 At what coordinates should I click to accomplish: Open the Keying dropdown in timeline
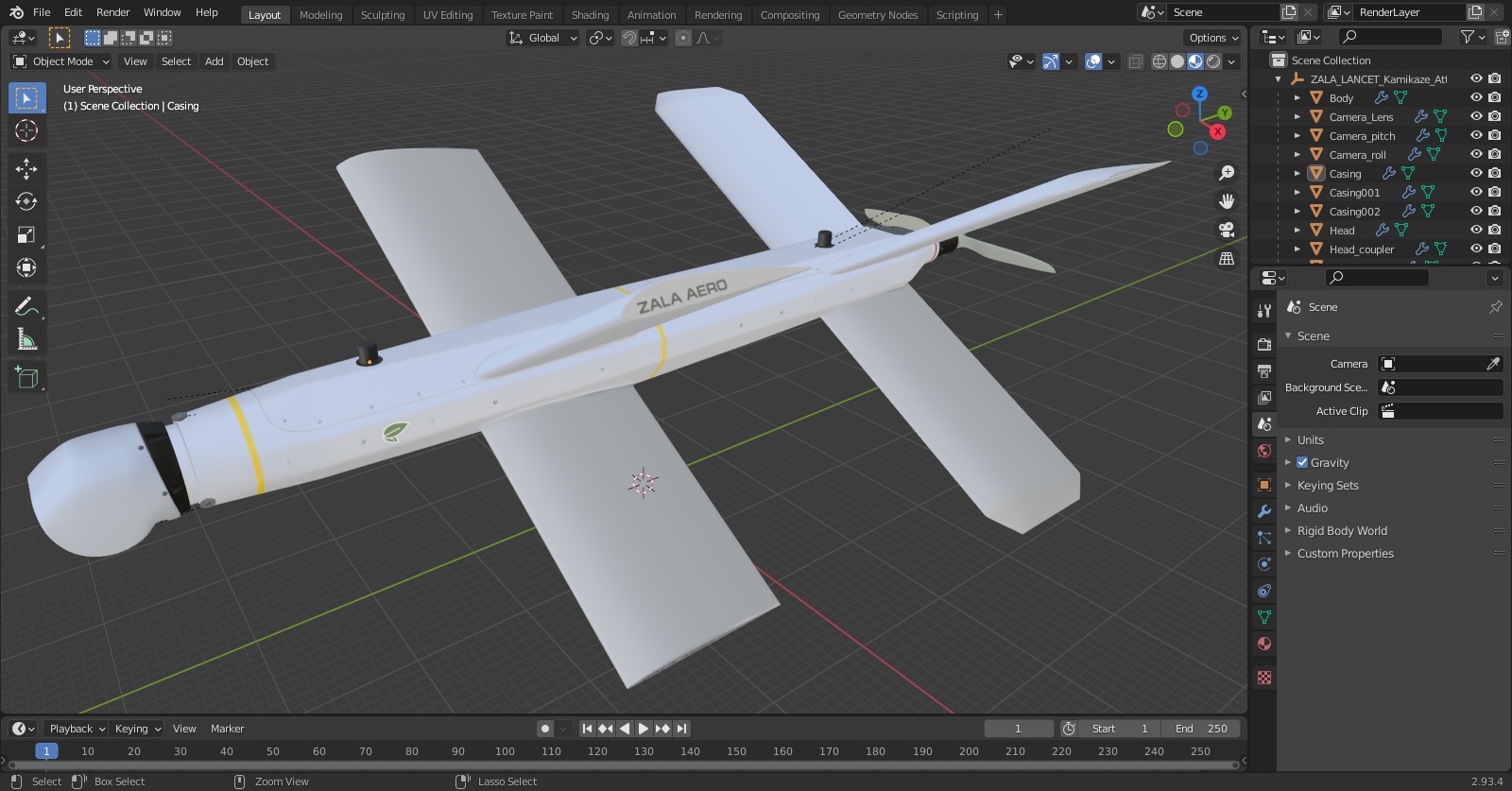(x=137, y=729)
